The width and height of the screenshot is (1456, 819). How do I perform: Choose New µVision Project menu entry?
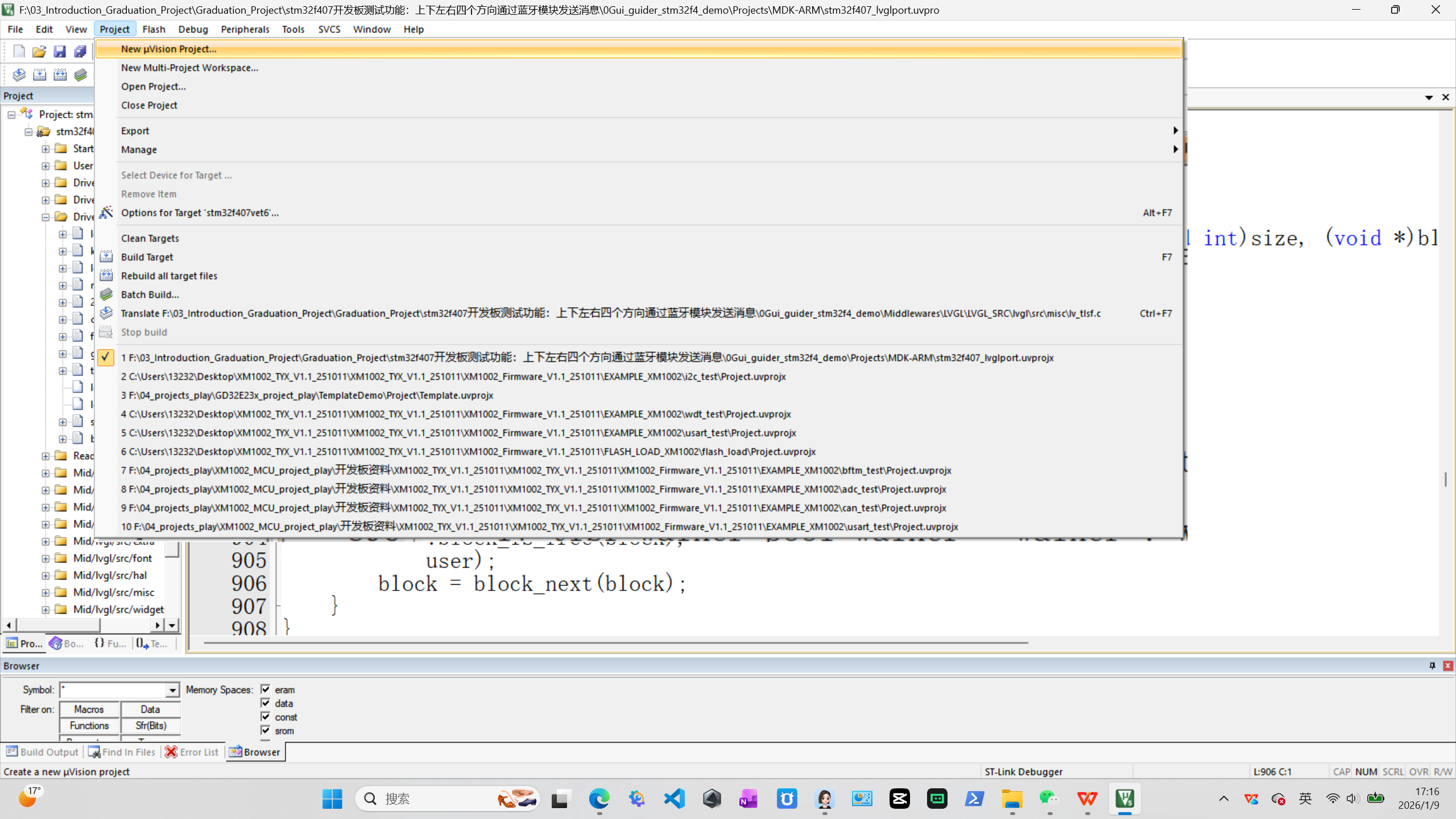click(x=639, y=49)
